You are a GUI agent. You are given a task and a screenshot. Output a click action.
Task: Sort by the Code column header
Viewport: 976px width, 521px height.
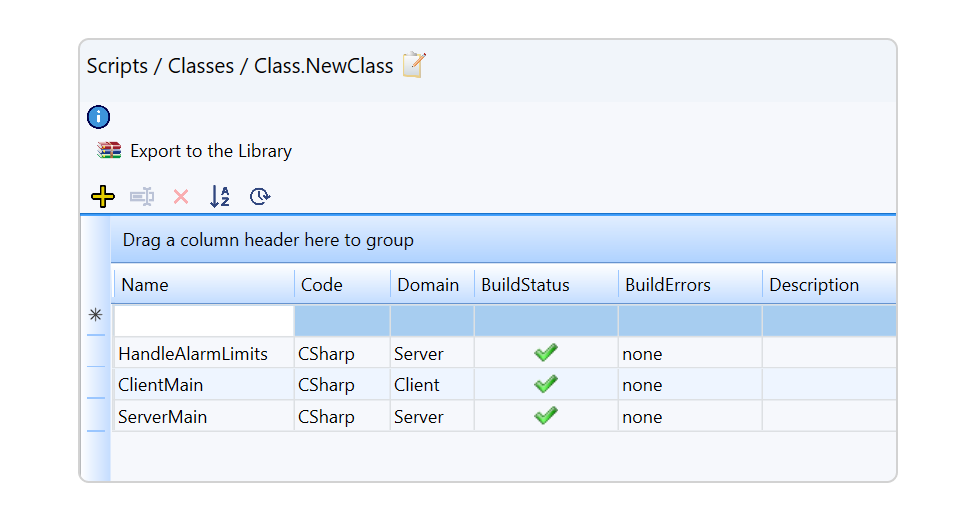point(322,285)
